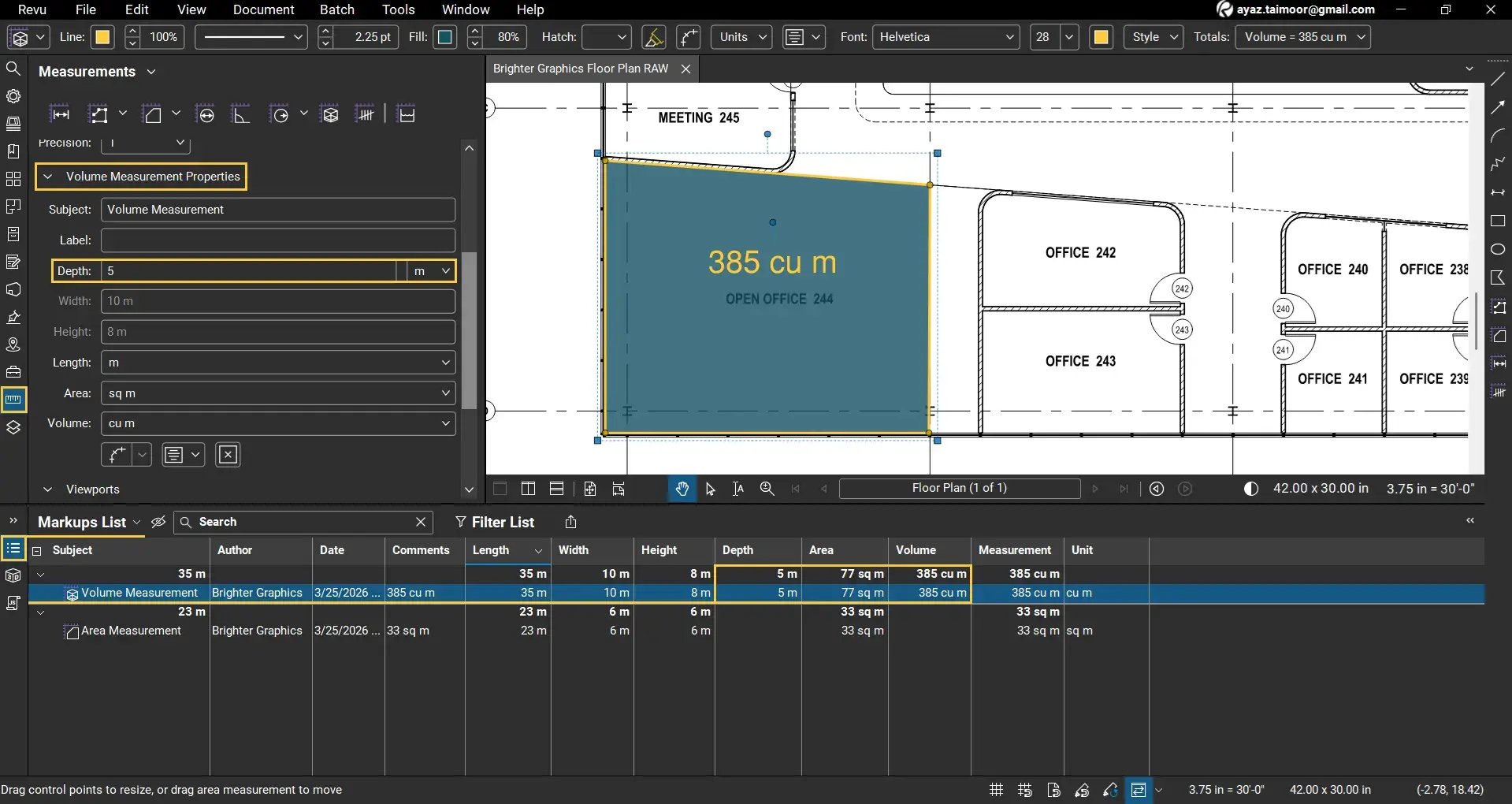Click the Filter List button
Image resolution: width=1512 pixels, height=804 pixels.
[x=495, y=522]
